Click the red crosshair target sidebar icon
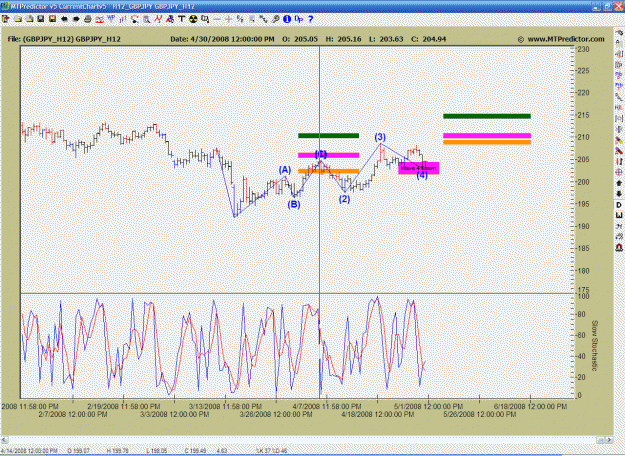This screenshot has height=456, width=625. tap(619, 172)
